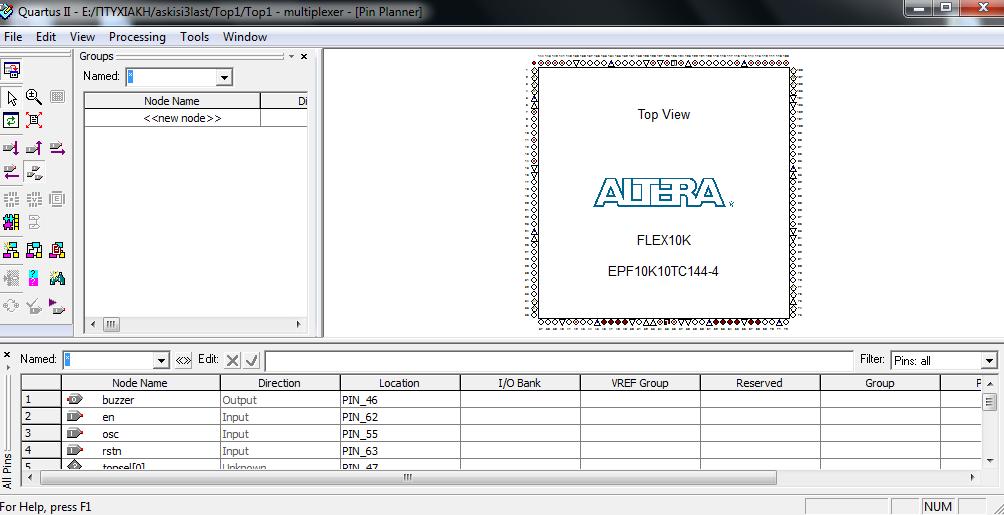Click the blue-yellow-magenta blocks hierarchy icon

coord(34,250)
